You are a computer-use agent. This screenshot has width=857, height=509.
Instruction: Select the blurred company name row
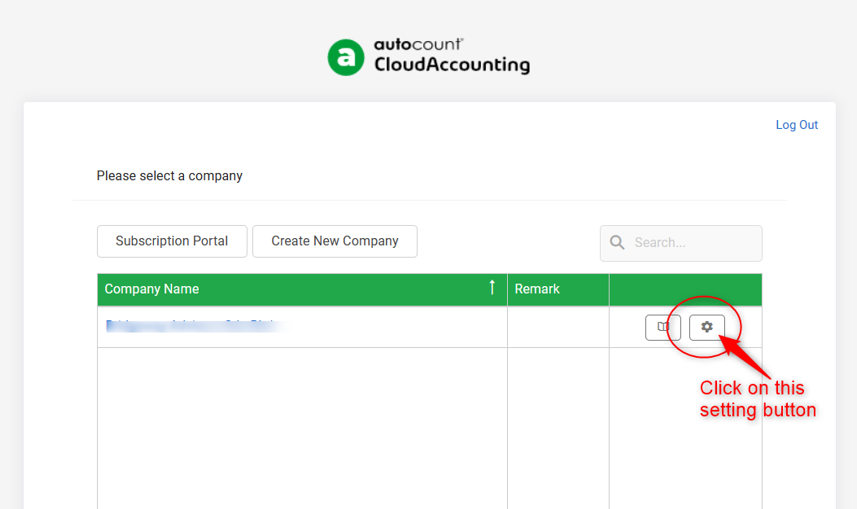pyautogui.click(x=429, y=326)
